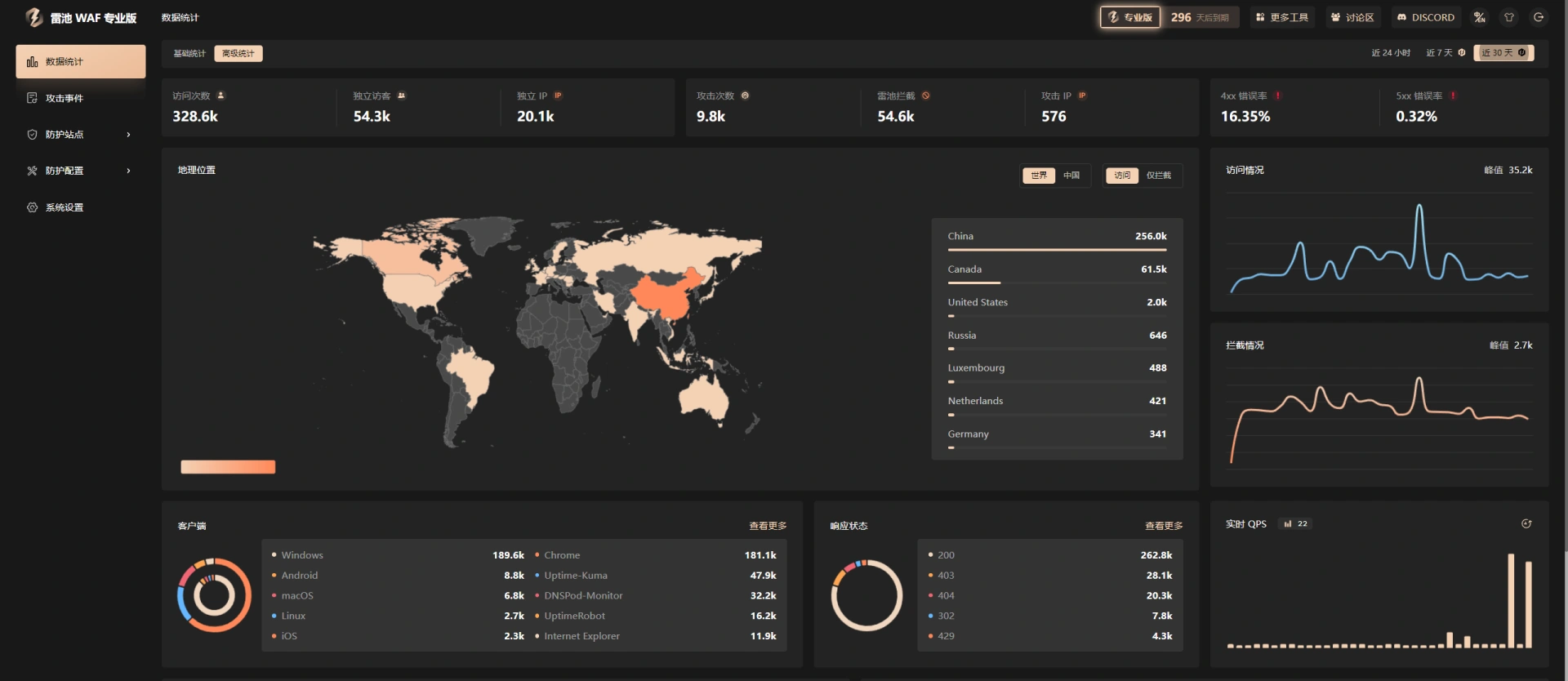Select 近 30 天 time range

1503,52
